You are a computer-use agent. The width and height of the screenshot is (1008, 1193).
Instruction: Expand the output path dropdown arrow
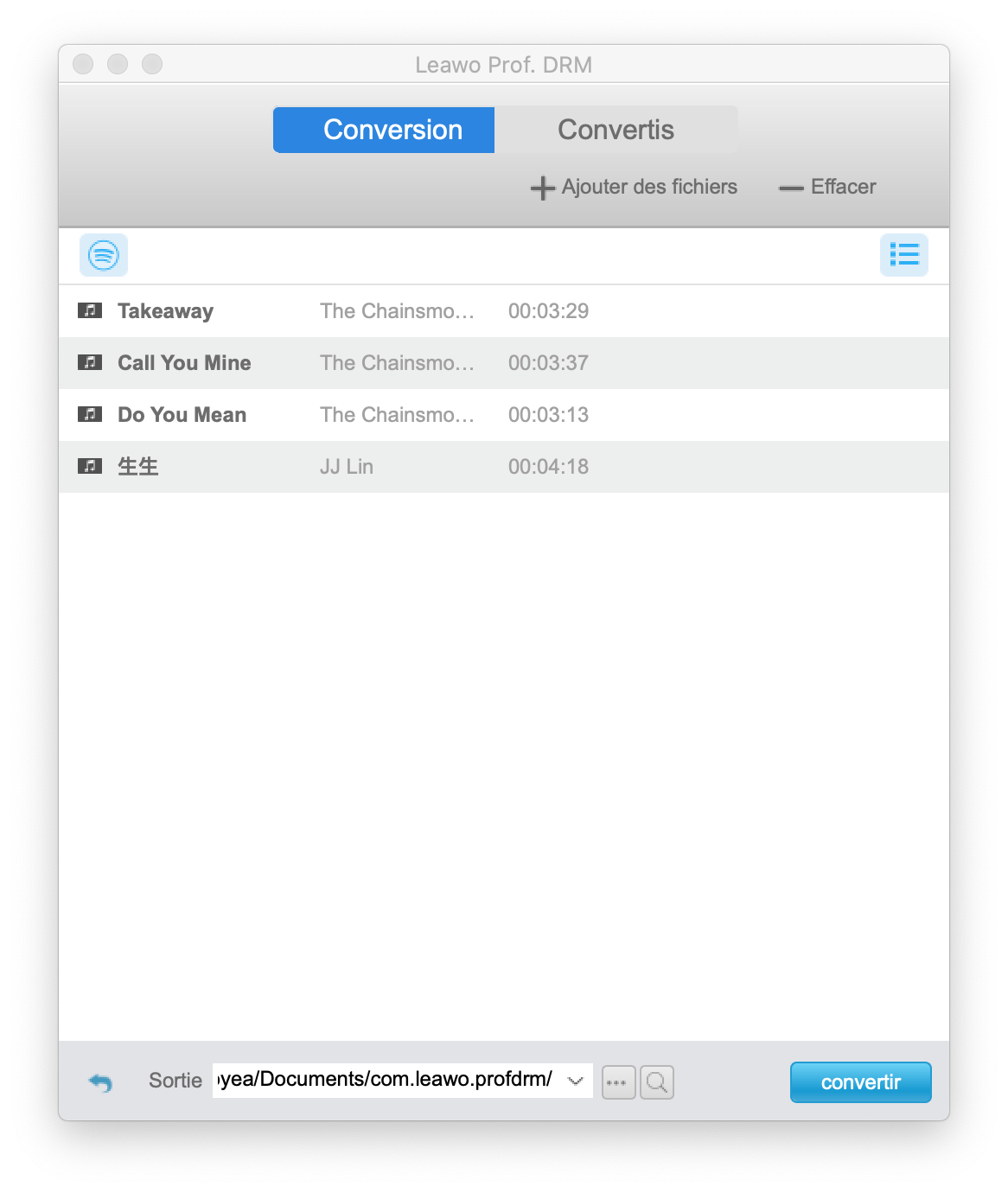pyautogui.click(x=576, y=1081)
